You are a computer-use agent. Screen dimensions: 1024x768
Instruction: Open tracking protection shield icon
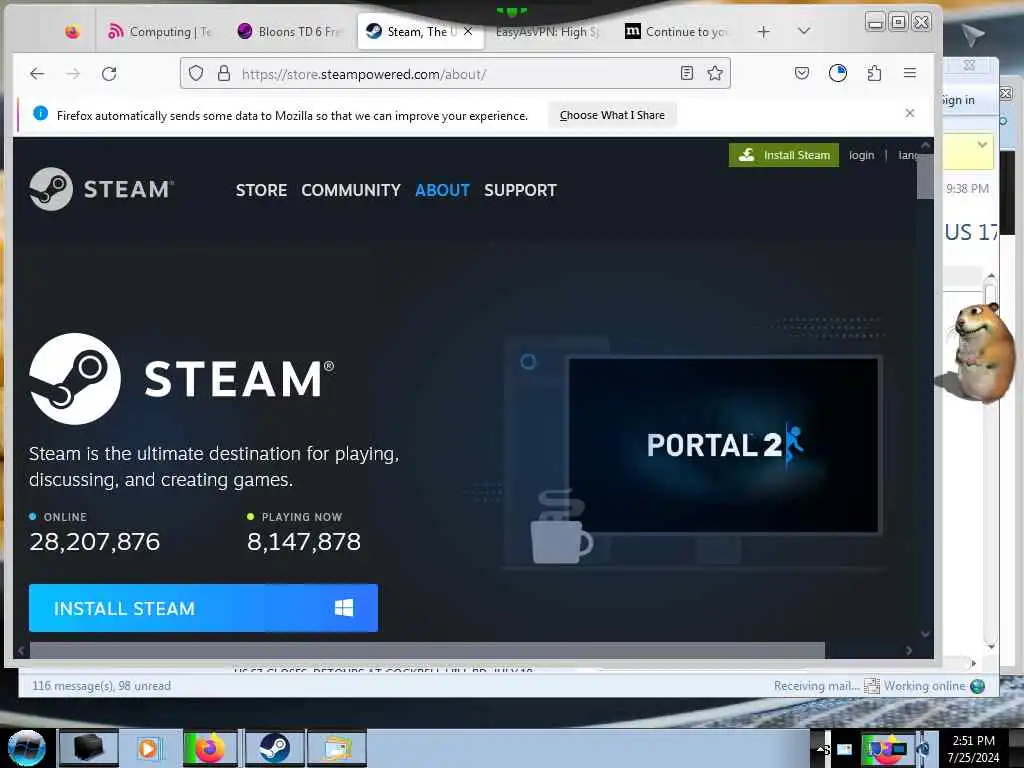(x=196, y=73)
